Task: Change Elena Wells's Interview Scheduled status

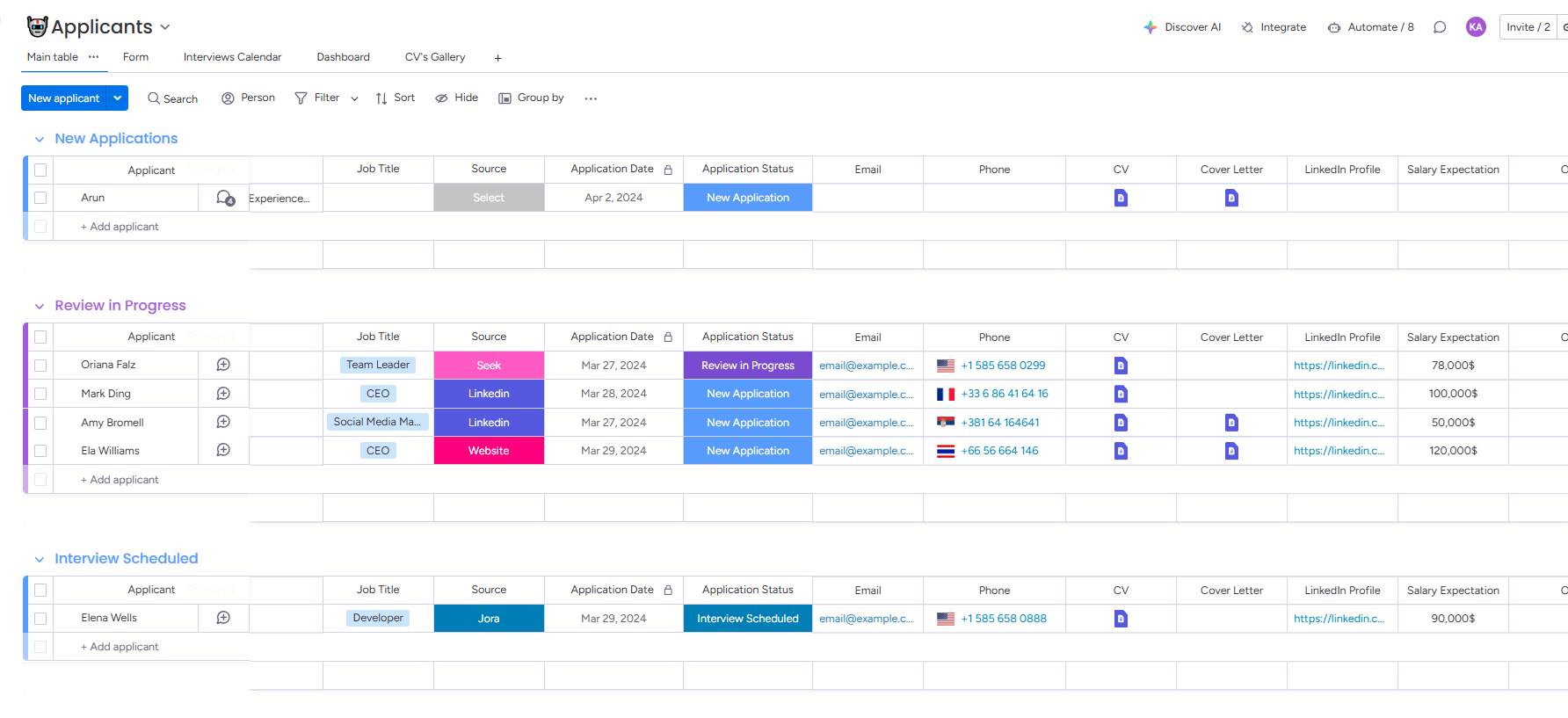Action: click(748, 619)
